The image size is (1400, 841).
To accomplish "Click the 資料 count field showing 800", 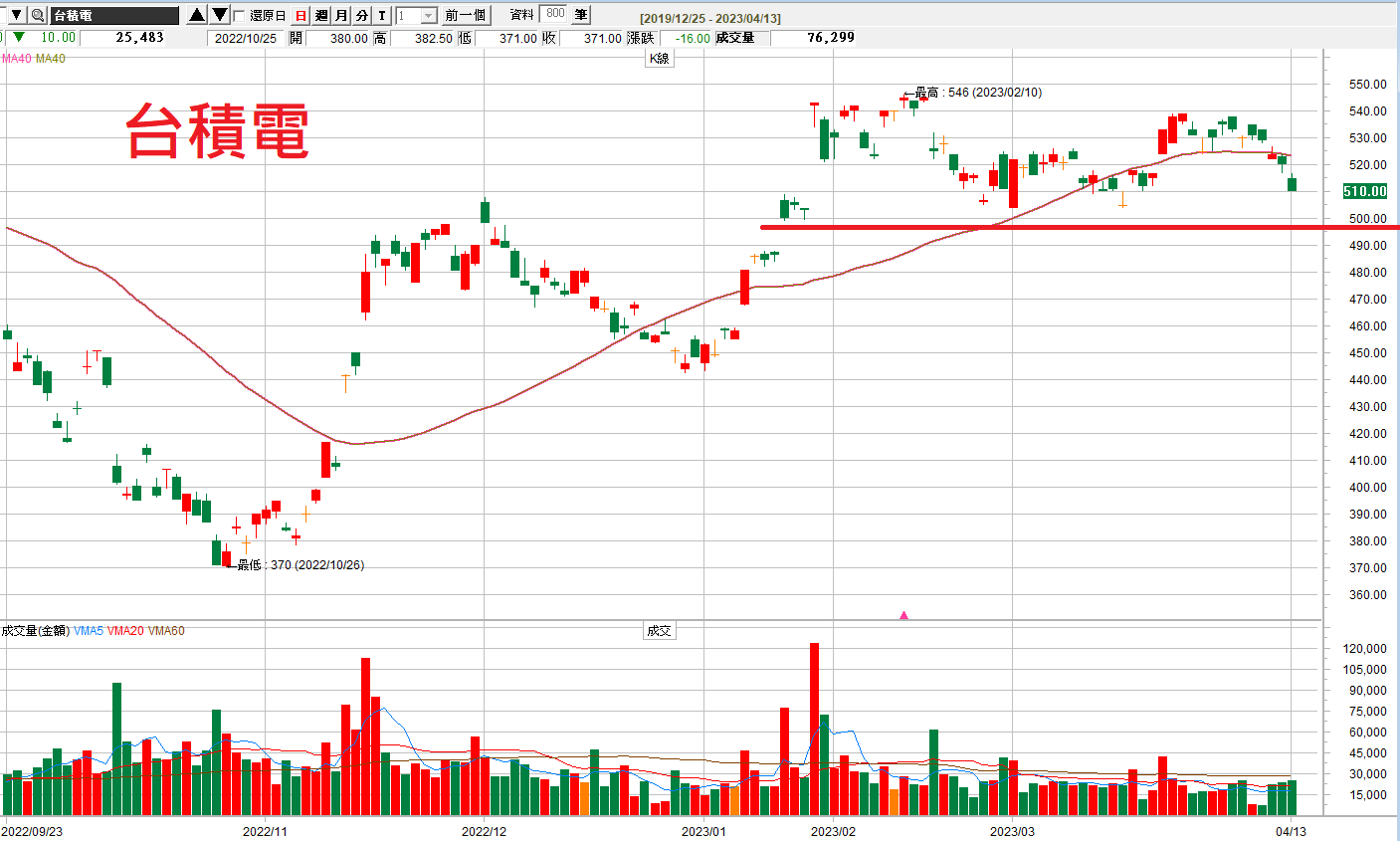I will [554, 14].
